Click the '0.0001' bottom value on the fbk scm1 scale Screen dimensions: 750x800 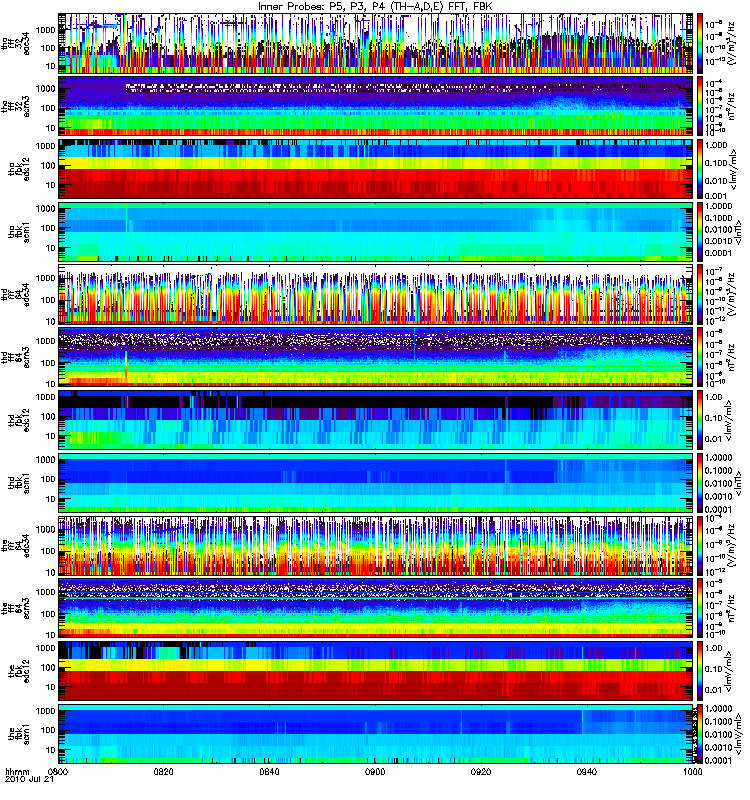(719, 760)
